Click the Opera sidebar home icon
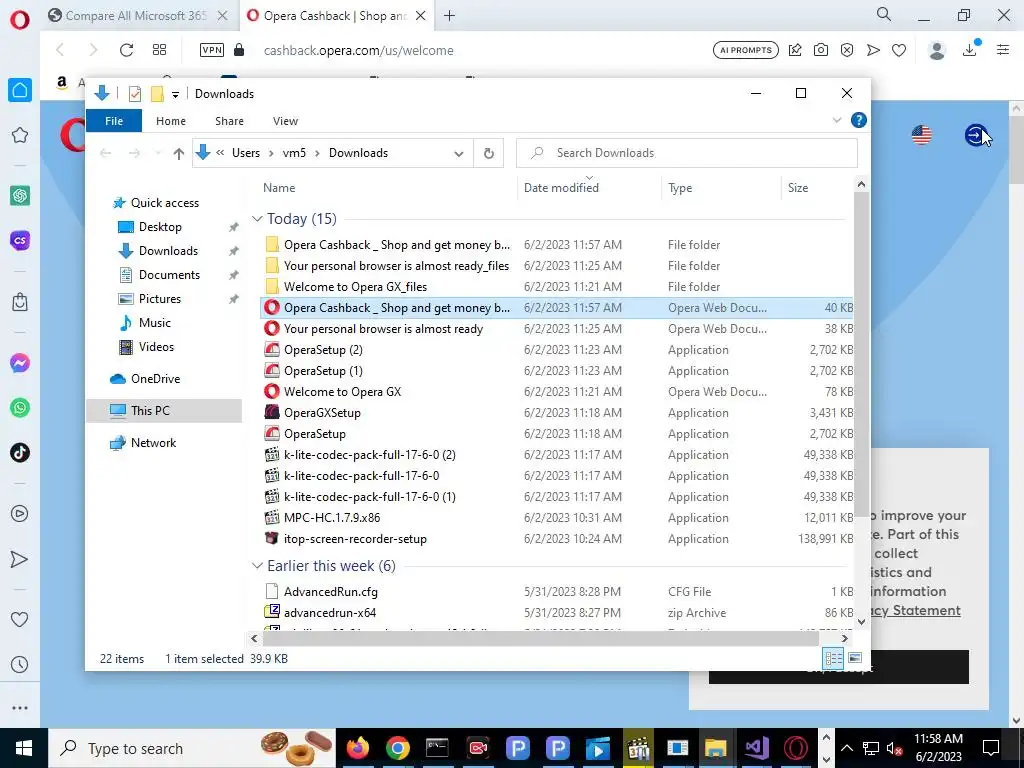The width and height of the screenshot is (1024, 768). 20,90
